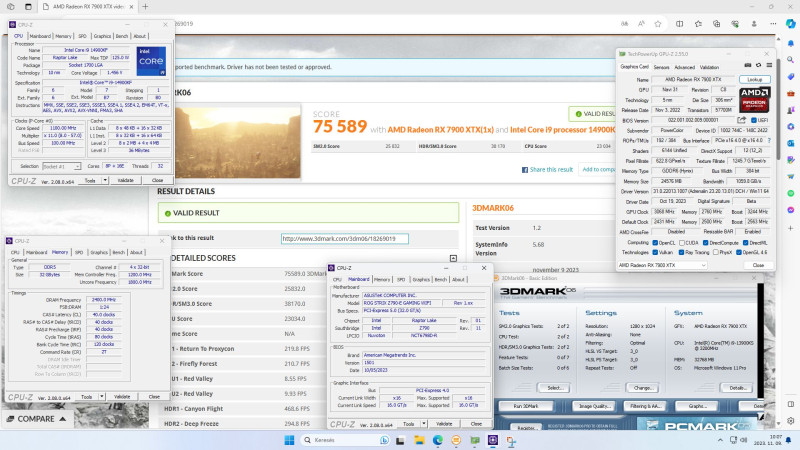Click the GPU-Z refresh icon

(x=759, y=65)
